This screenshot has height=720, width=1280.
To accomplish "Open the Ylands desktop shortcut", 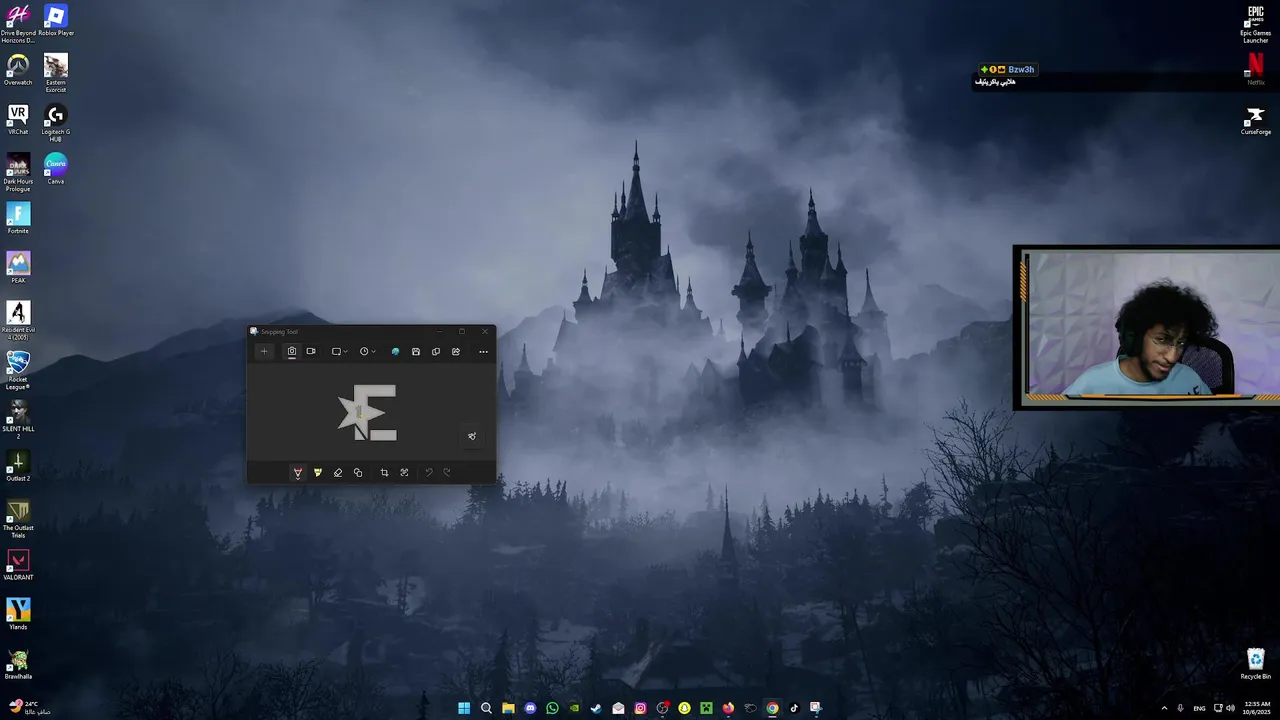I will click(x=18, y=614).
